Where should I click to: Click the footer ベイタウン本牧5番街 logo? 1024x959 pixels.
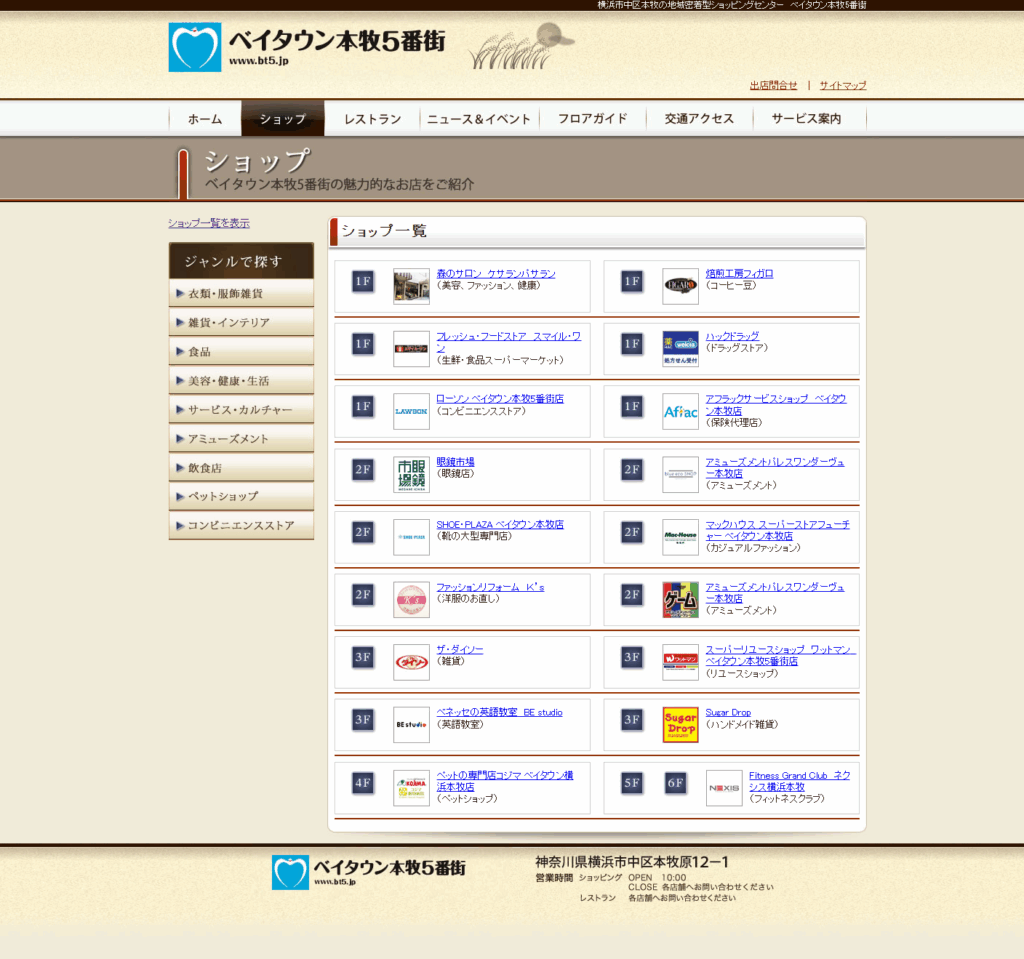(x=369, y=871)
